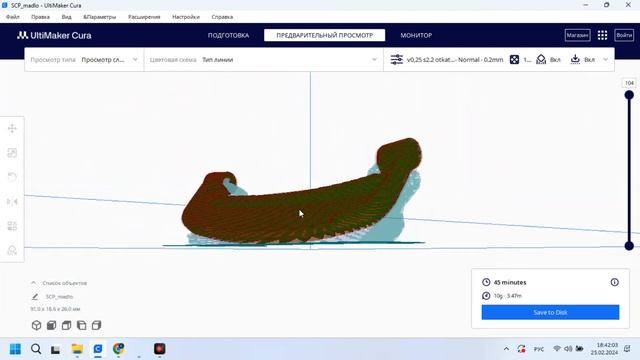Viewport: 640px width, 360px height.
Task: Switch to the МОНИТОР stage
Action: click(416, 36)
